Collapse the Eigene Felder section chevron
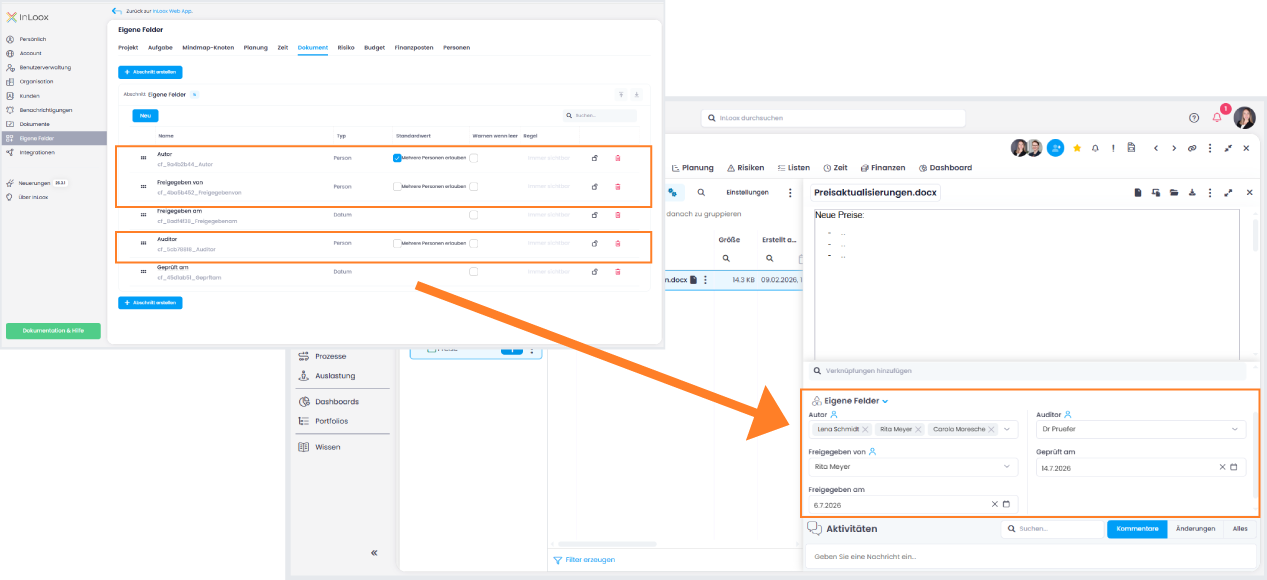The image size is (1267, 580). pyautogui.click(x=885, y=401)
